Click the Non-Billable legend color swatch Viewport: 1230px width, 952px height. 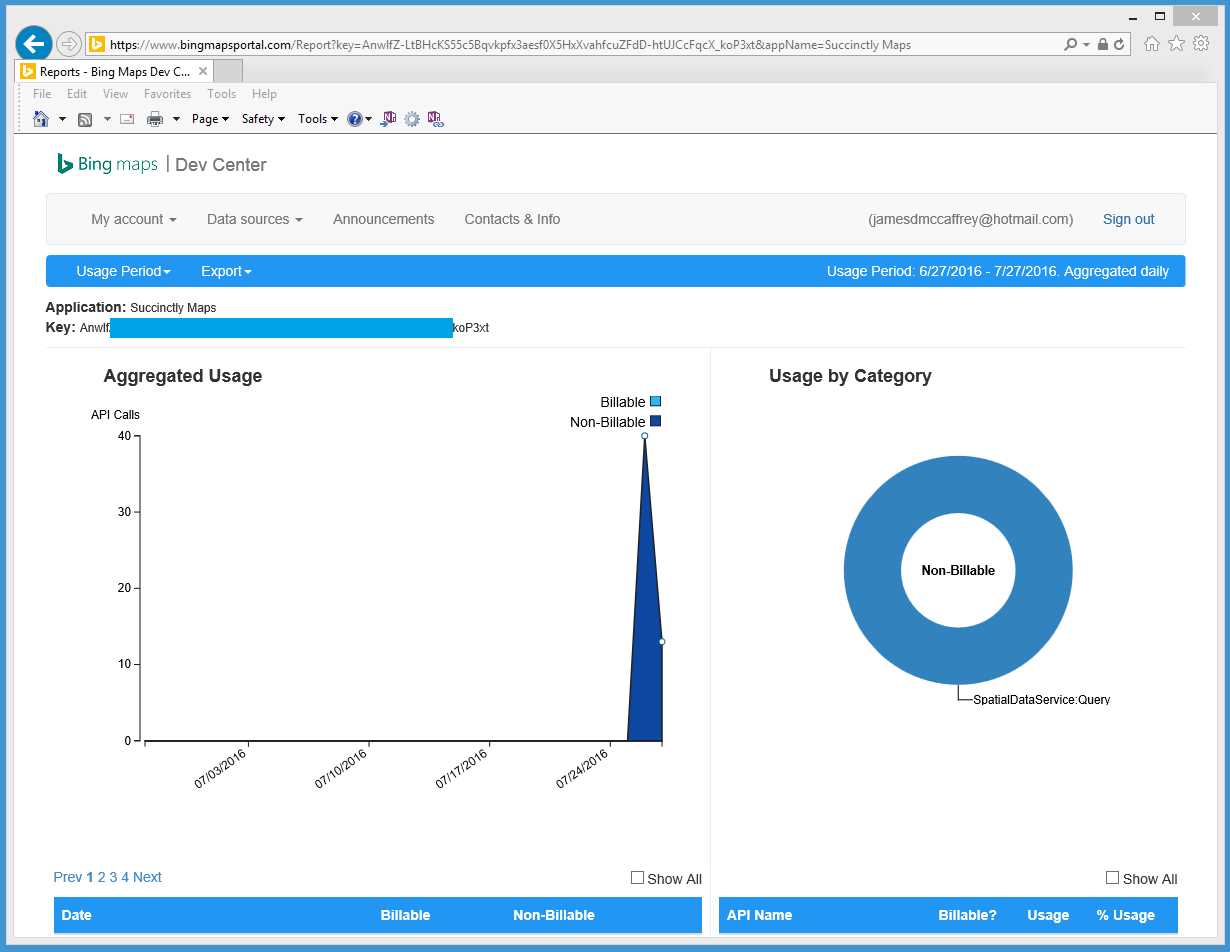[655, 421]
